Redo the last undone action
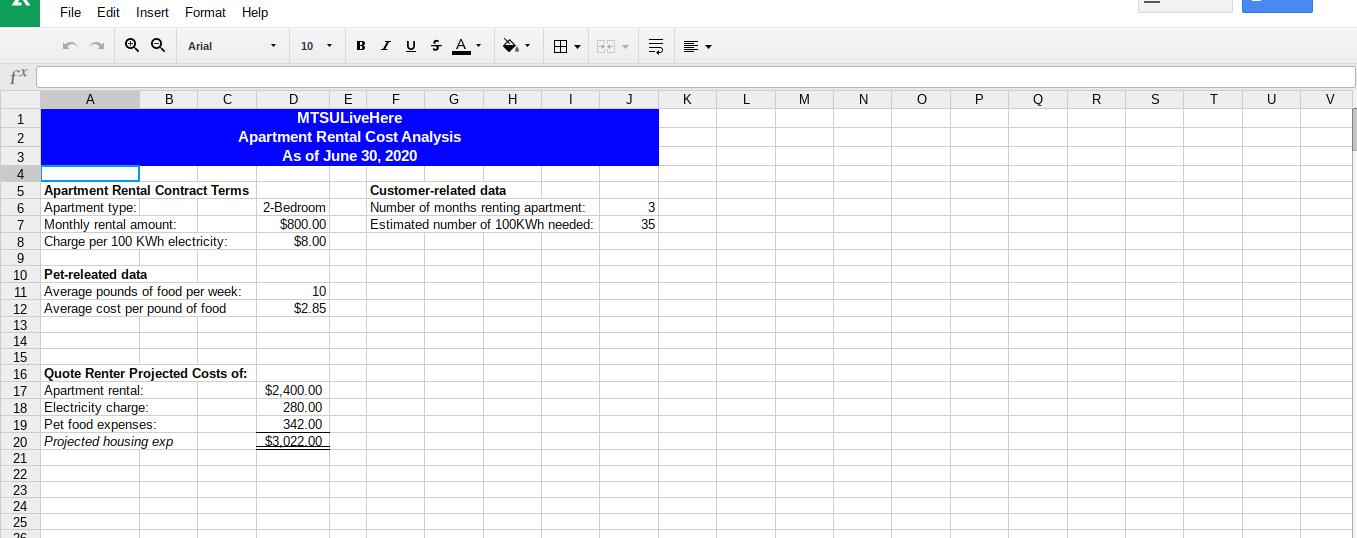 click(97, 46)
